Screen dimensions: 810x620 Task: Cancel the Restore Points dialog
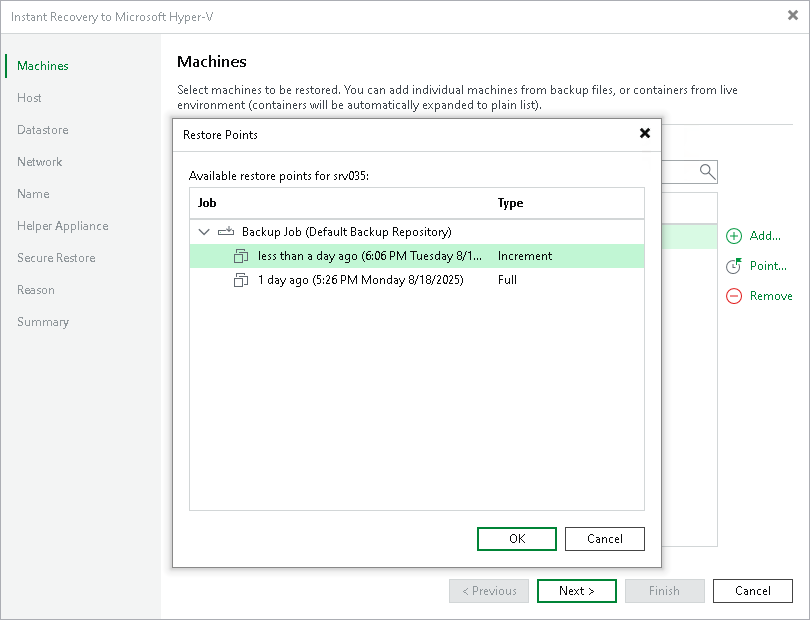click(604, 538)
